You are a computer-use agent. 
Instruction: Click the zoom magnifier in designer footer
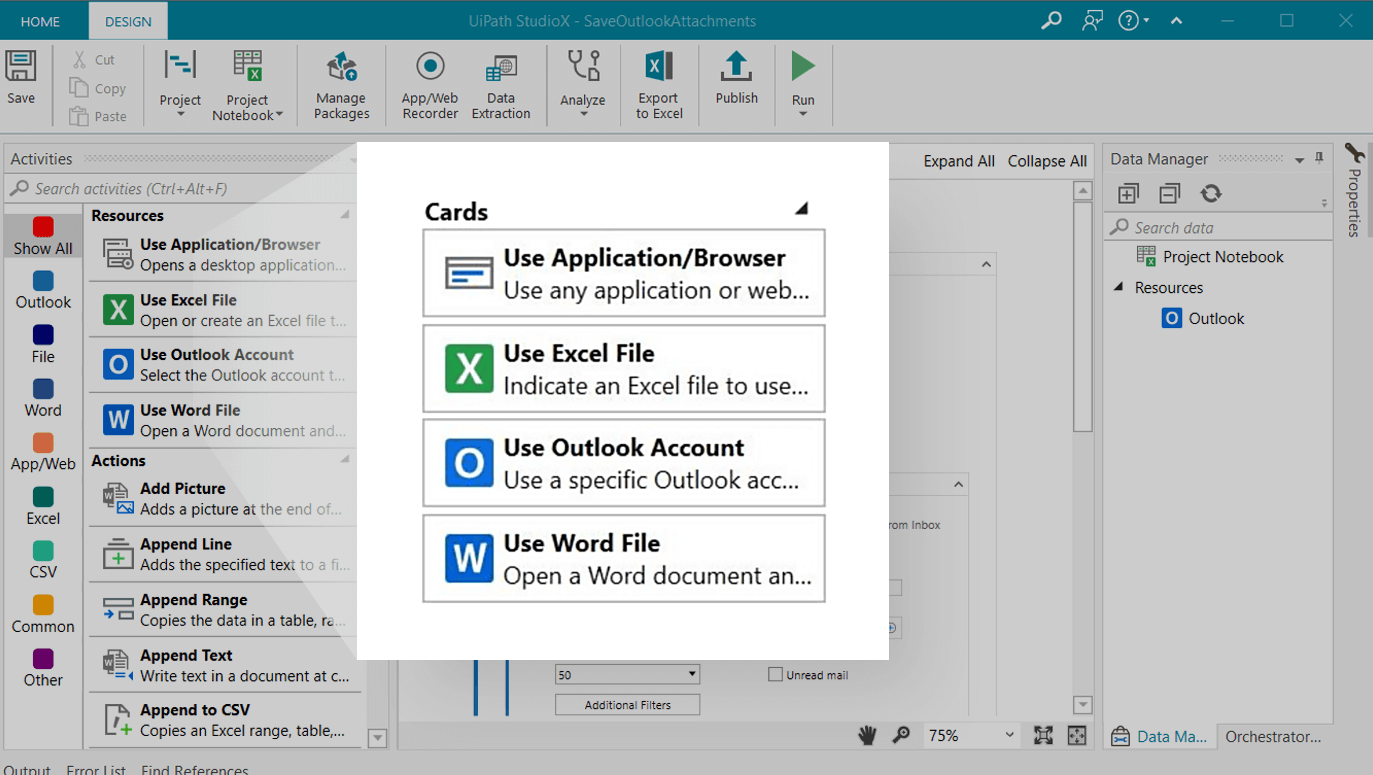pos(901,735)
